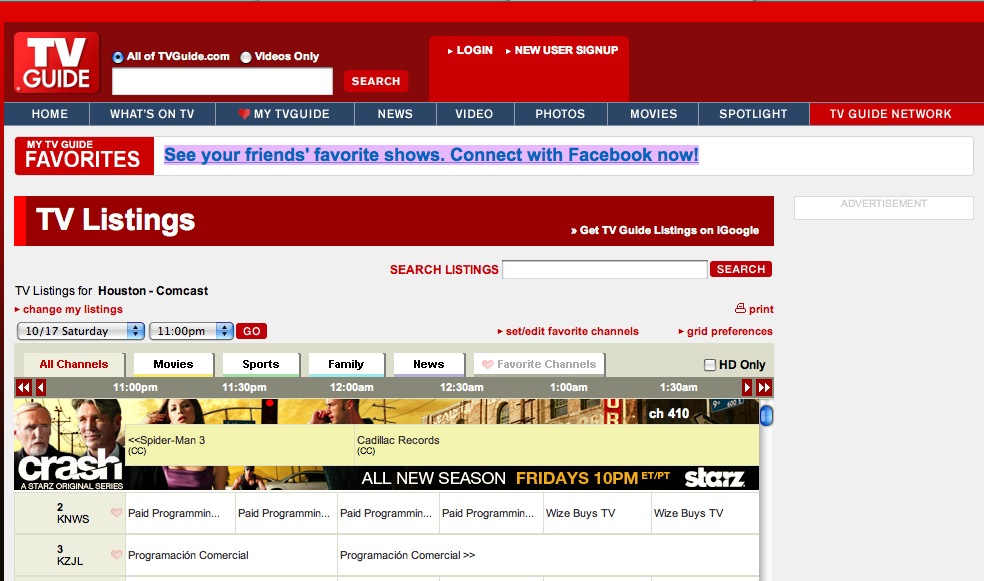The height and width of the screenshot is (581, 984).
Task: Switch to the Movies listings tab
Action: pos(174,364)
